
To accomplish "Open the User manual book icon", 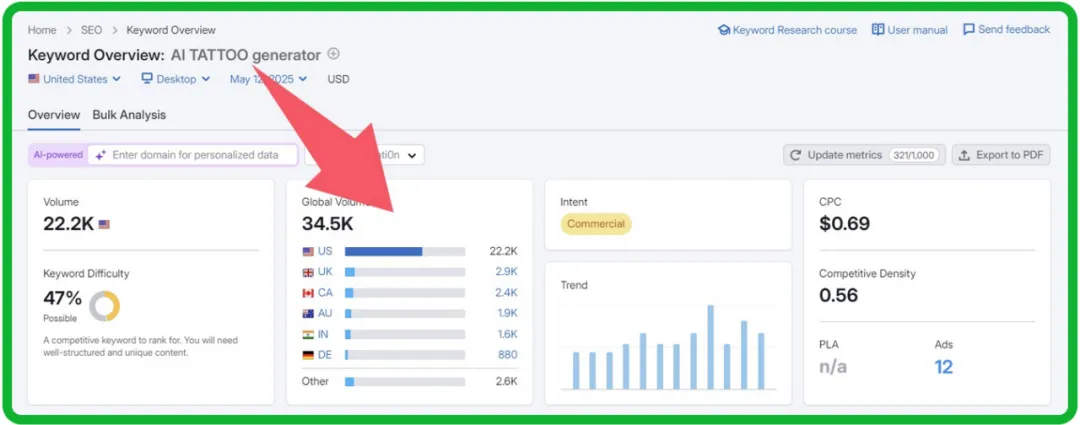I will point(878,30).
